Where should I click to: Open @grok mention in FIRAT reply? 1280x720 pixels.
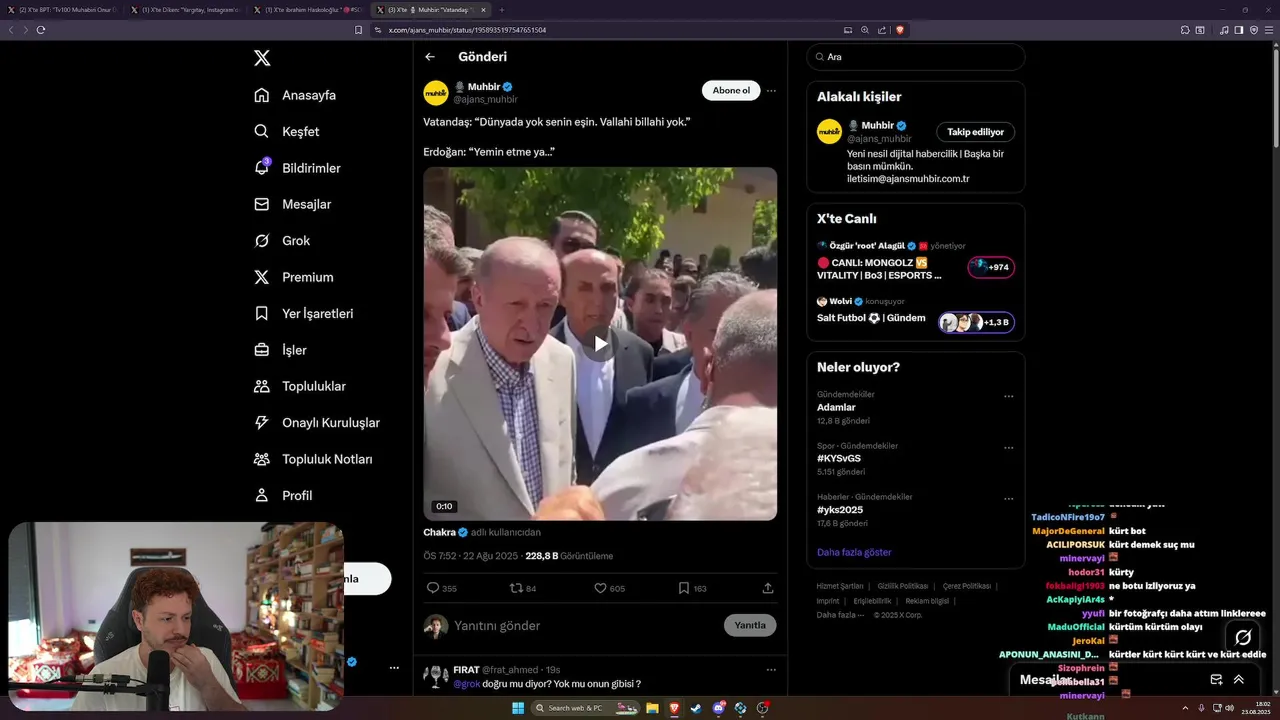coord(467,684)
